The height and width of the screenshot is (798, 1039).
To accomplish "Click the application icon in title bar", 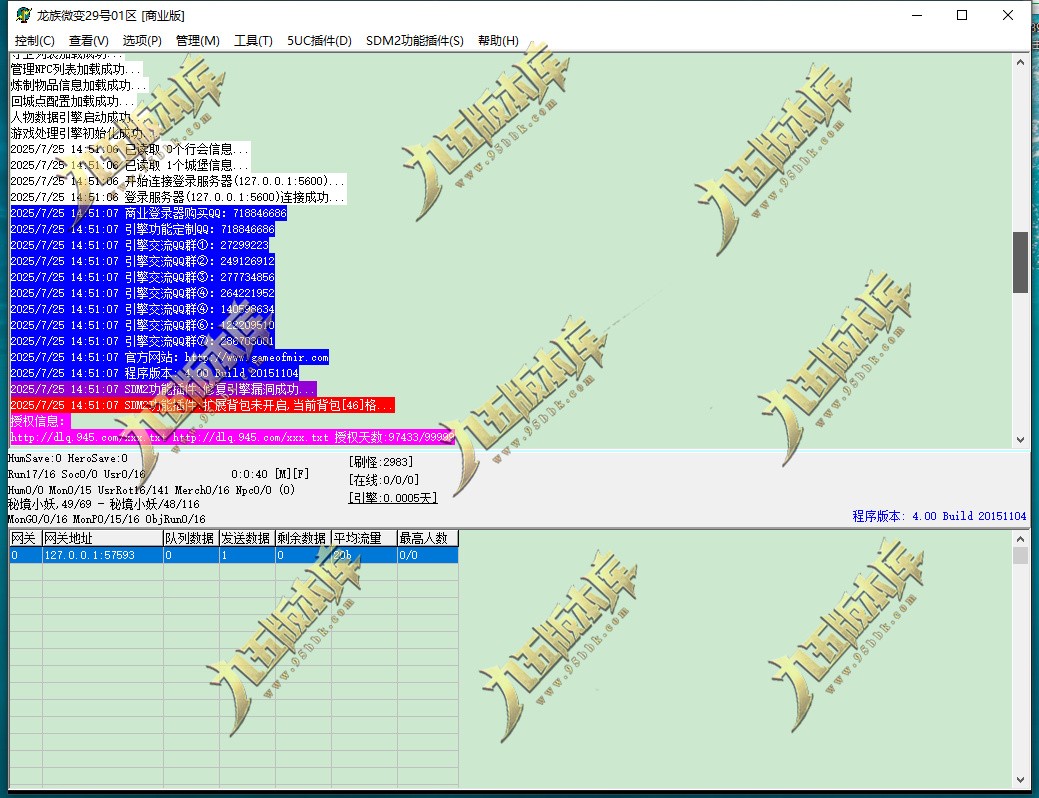I will tap(24, 15).
